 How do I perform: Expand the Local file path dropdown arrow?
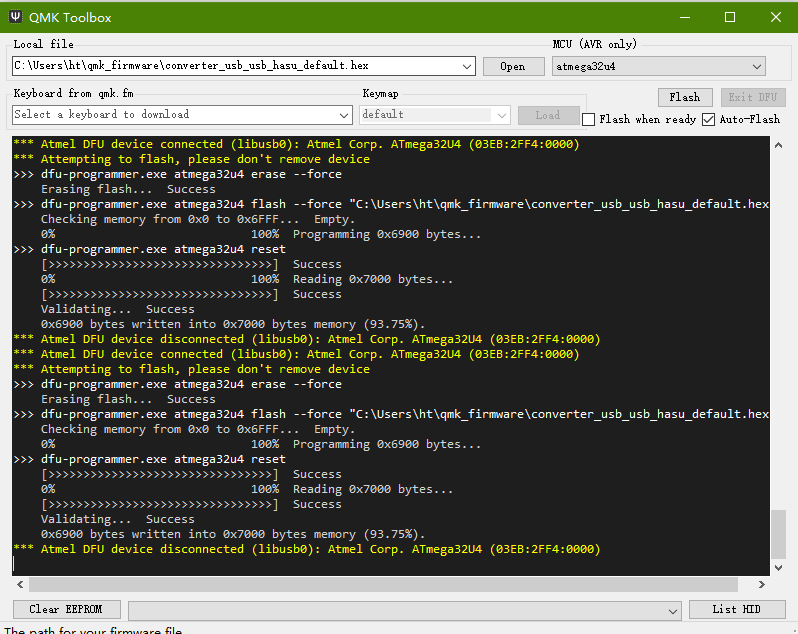(x=466, y=67)
